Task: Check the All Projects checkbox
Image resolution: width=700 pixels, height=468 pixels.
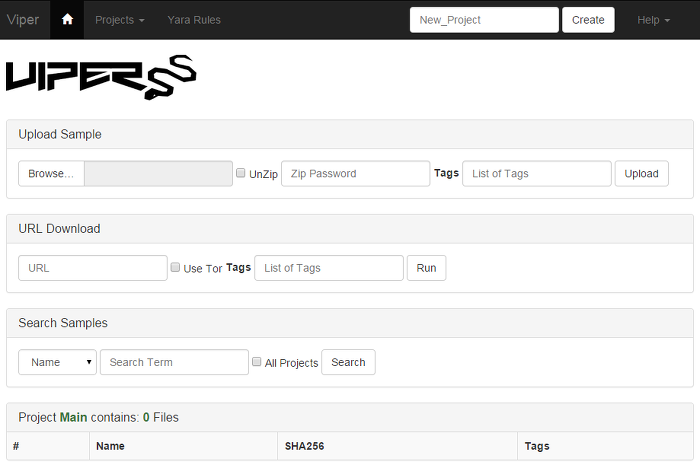Action: [257, 362]
